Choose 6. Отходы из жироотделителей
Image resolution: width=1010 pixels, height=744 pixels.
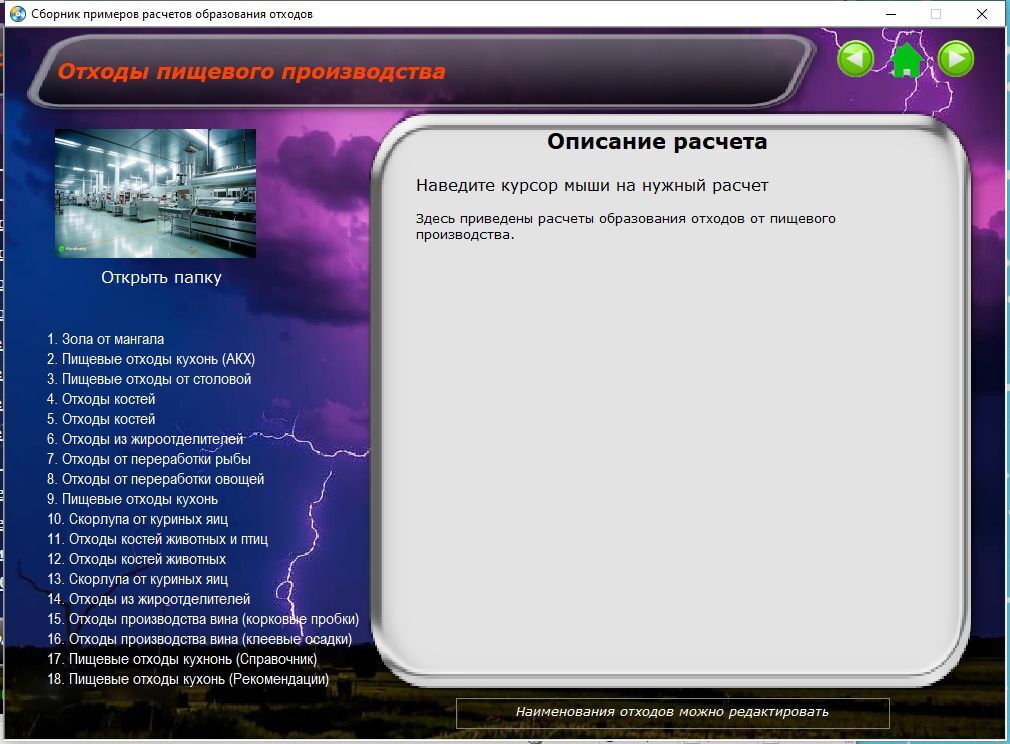(145, 439)
